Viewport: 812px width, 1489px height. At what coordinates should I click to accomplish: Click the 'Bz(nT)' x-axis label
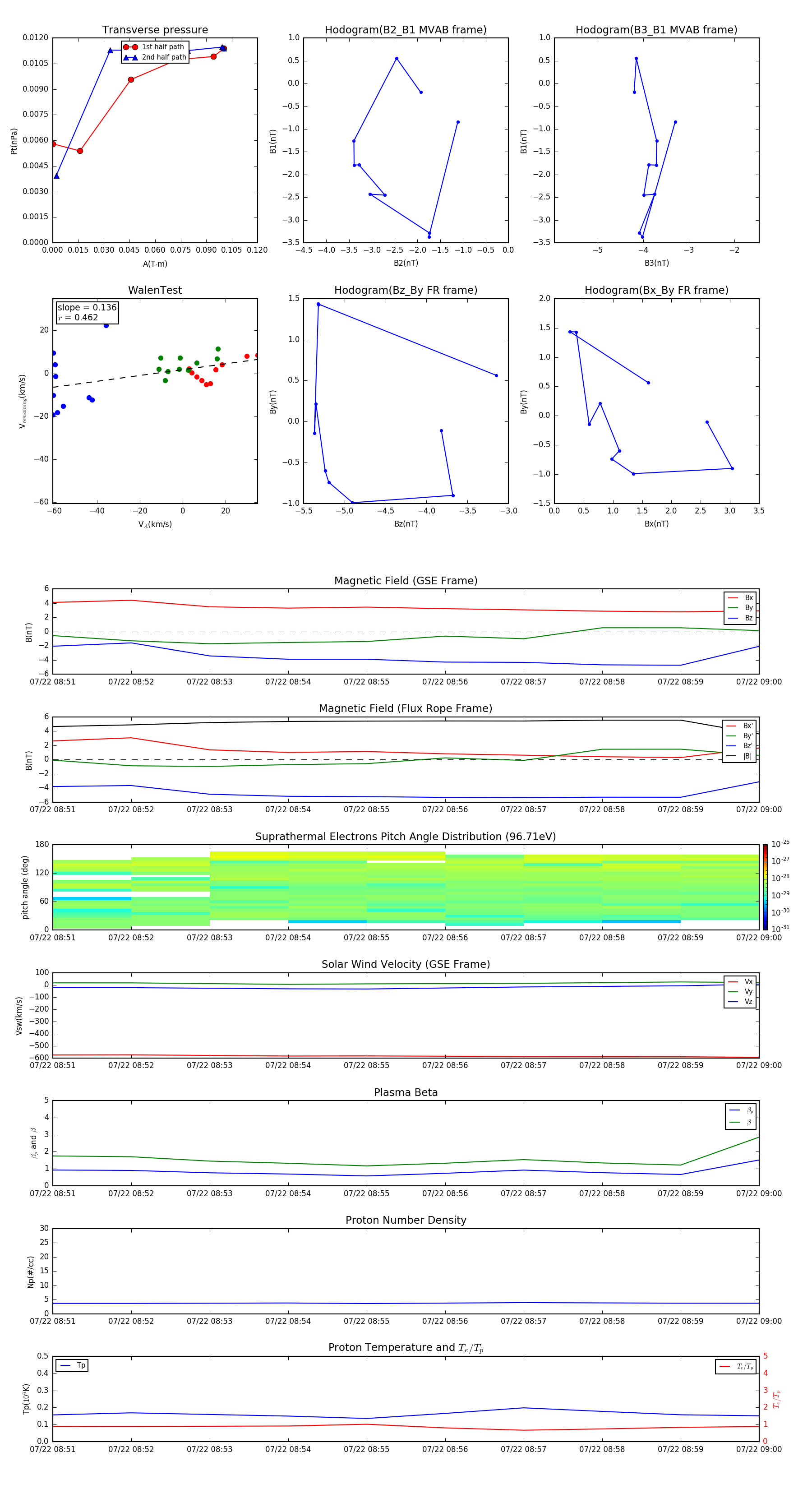pos(406,524)
